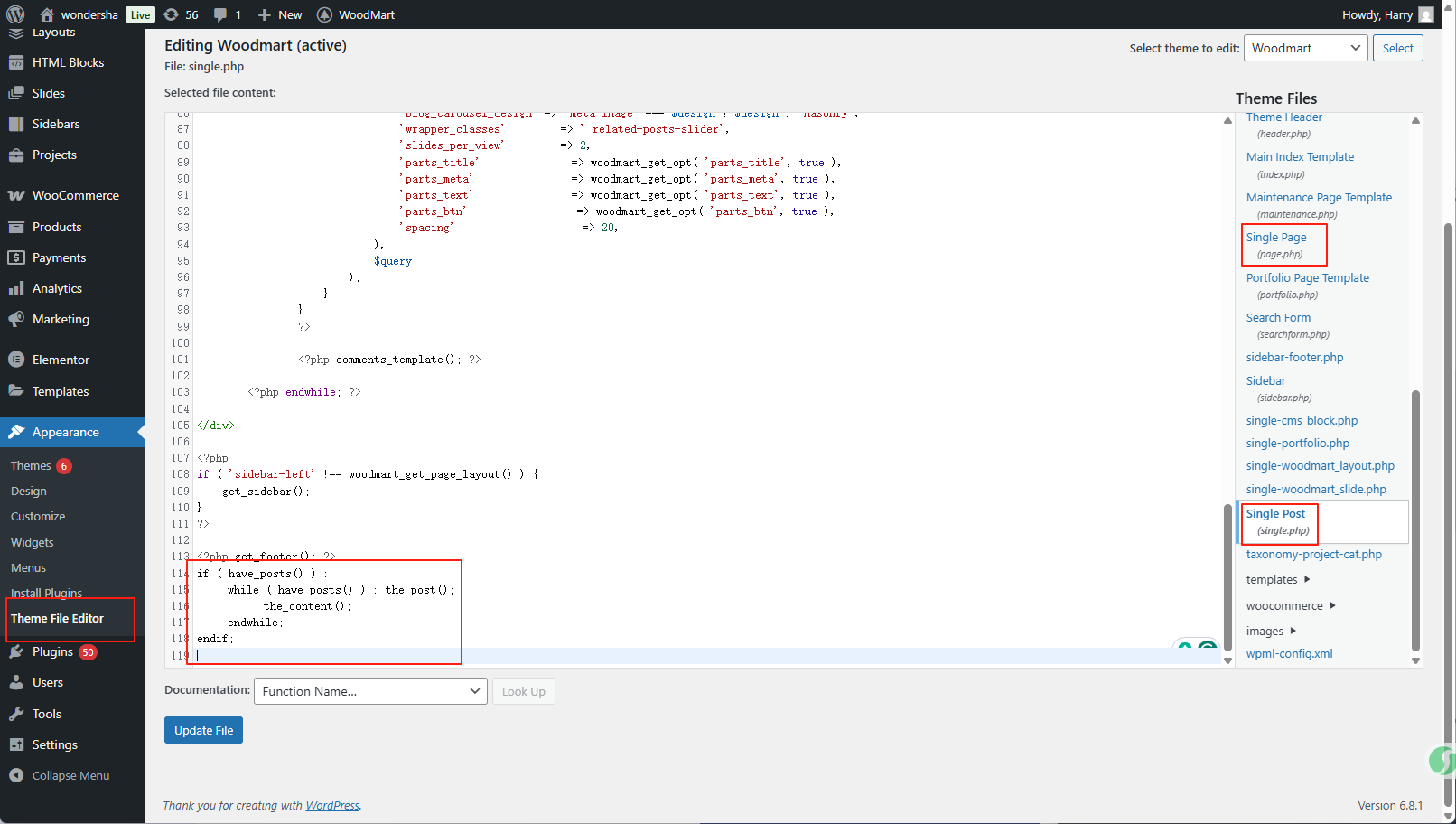The image size is (1456, 824).
Task: Go to Customize under Appearance
Action: [x=38, y=517]
